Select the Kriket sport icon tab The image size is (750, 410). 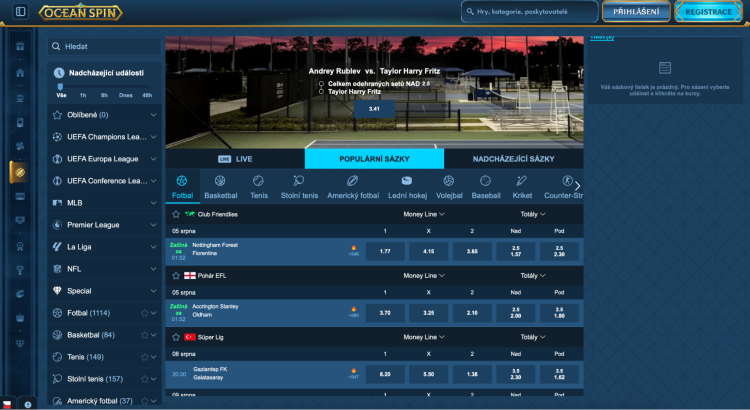pos(522,187)
